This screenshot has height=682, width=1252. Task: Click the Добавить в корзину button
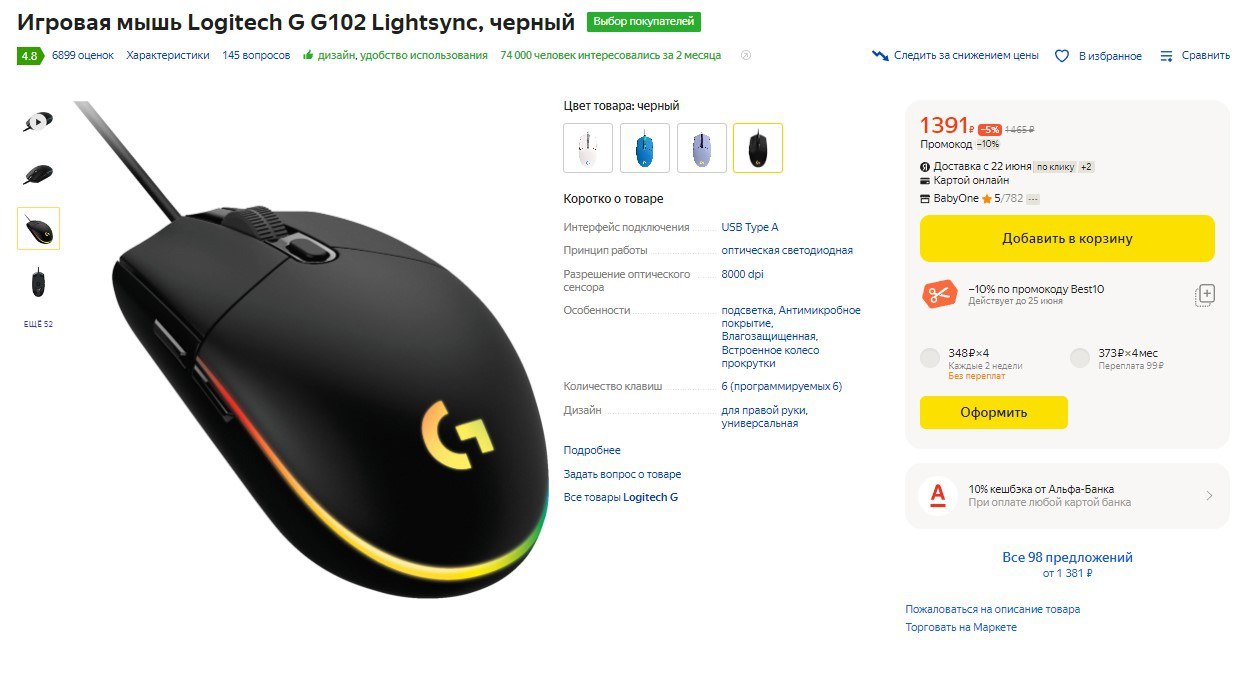[1067, 239]
